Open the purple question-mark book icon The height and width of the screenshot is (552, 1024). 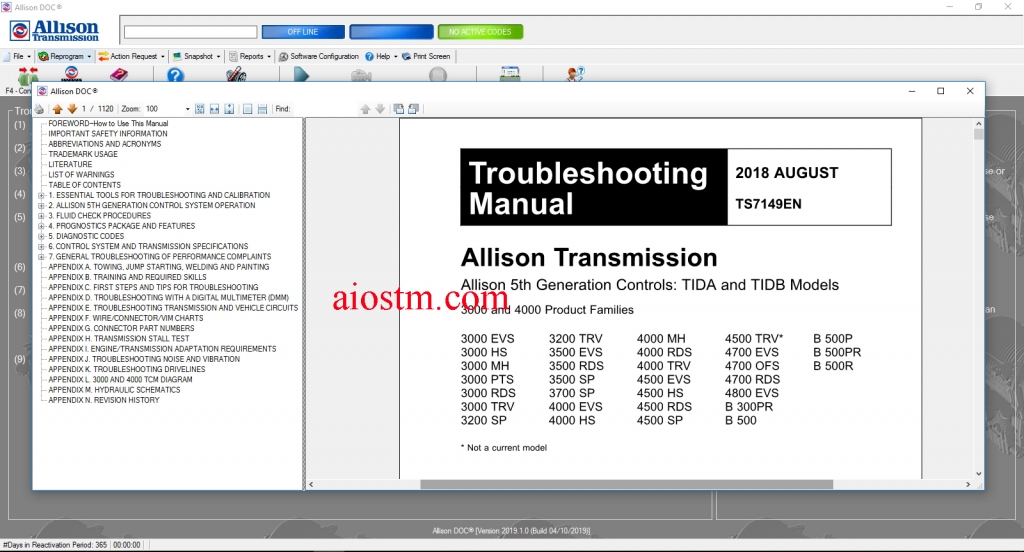[x=119, y=75]
